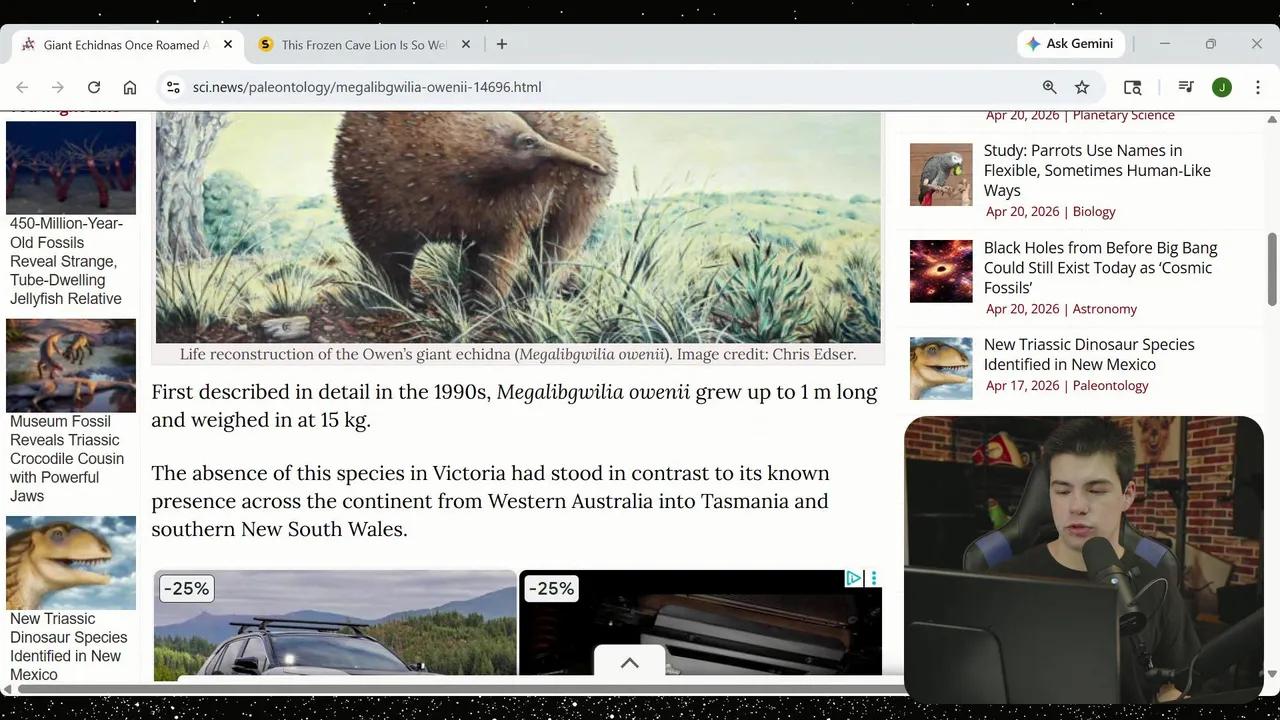This screenshot has height=720, width=1280.
Task: Open right sidebar New Triassic Dinosaur Species article
Action: [x=1089, y=354]
